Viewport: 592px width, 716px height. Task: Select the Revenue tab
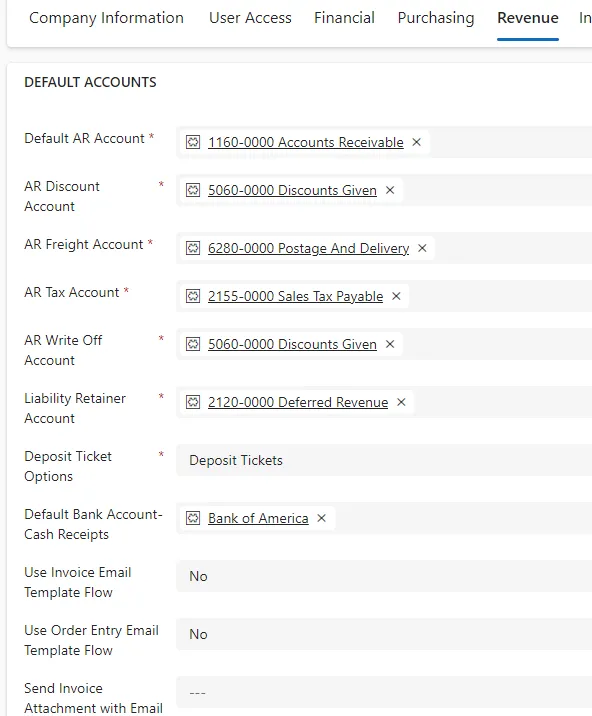pos(528,18)
